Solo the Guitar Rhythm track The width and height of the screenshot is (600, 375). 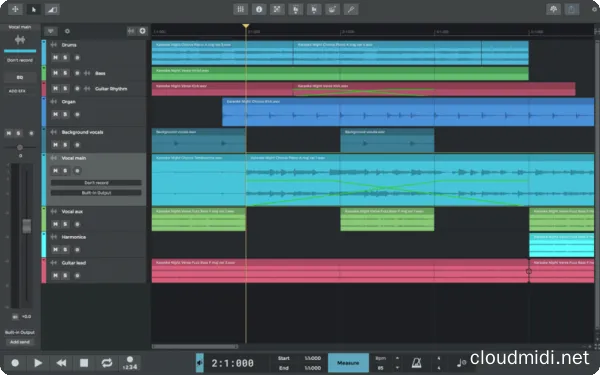pos(65,88)
